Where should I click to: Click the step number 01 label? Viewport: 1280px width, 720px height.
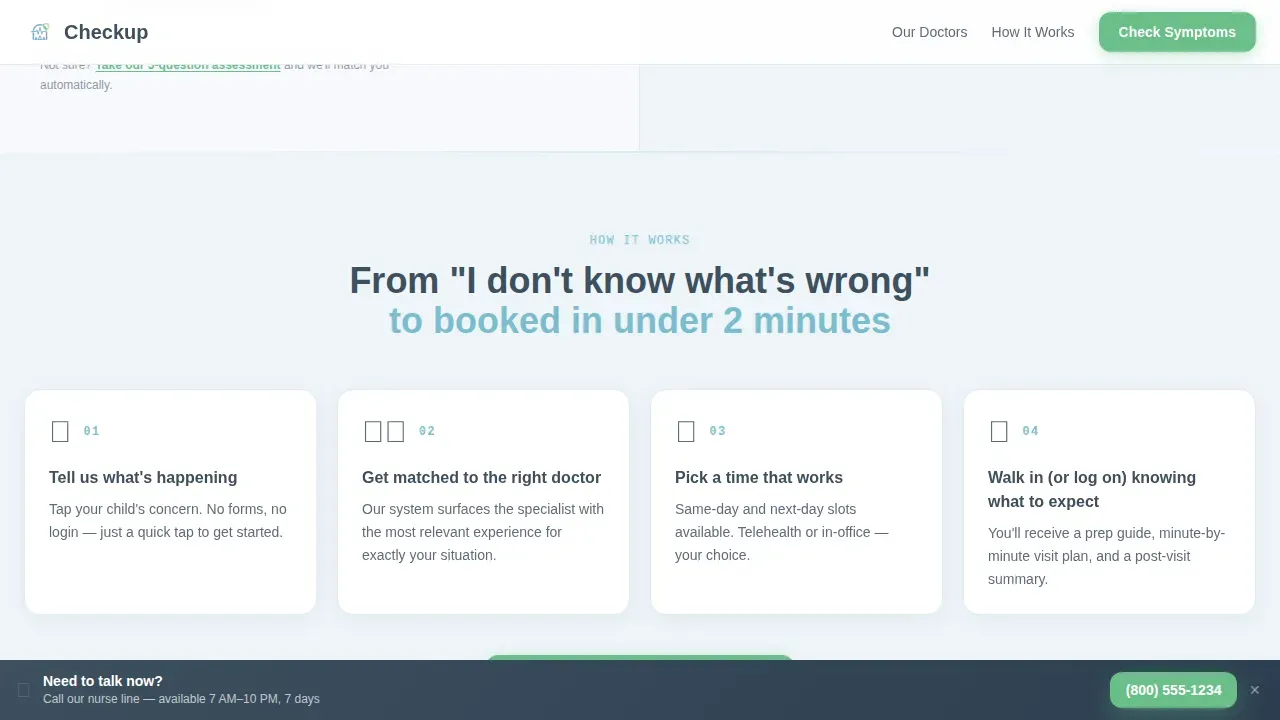[92, 431]
